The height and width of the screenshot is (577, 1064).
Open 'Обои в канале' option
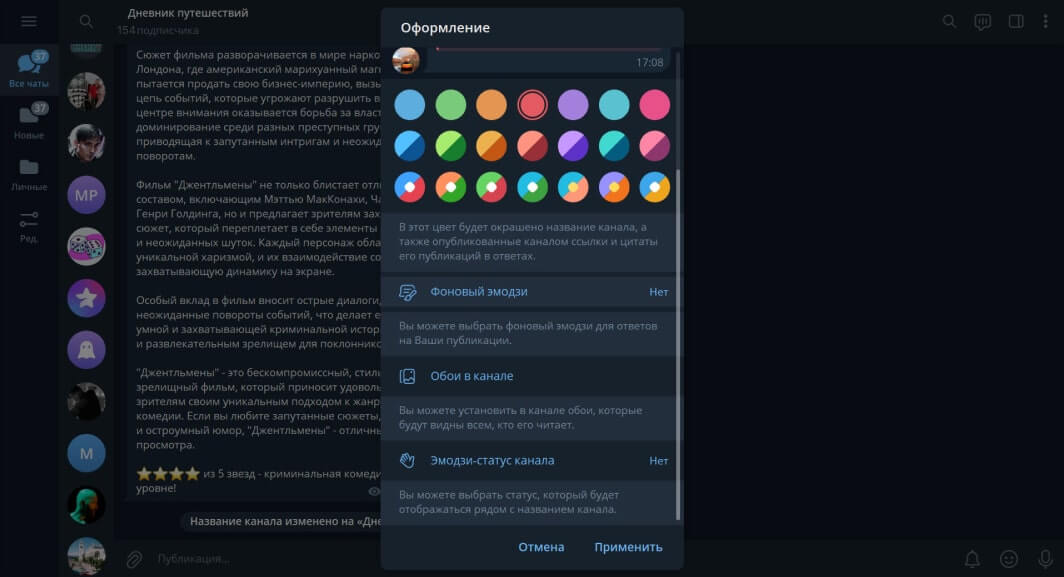(531, 376)
